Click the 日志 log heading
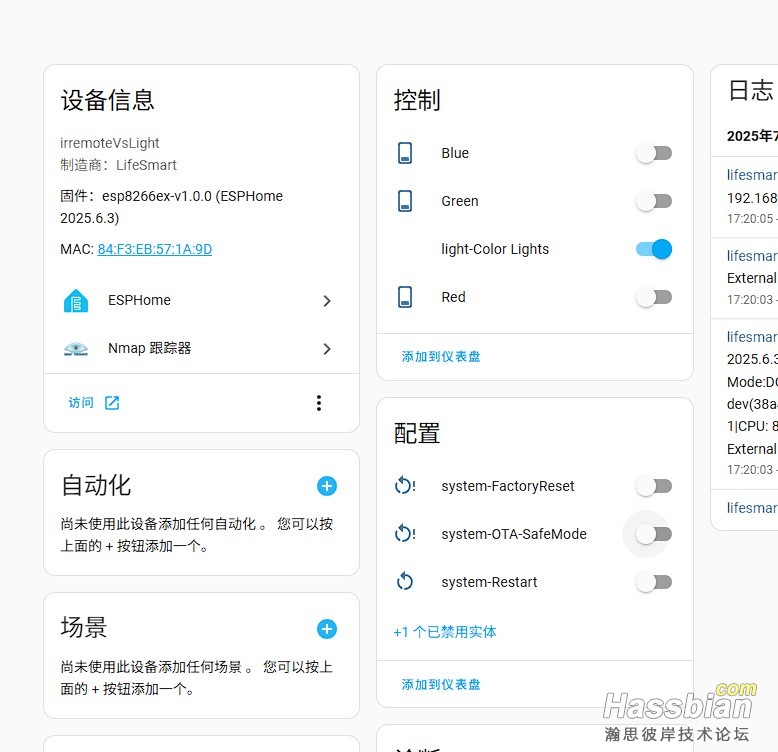 tap(751, 91)
